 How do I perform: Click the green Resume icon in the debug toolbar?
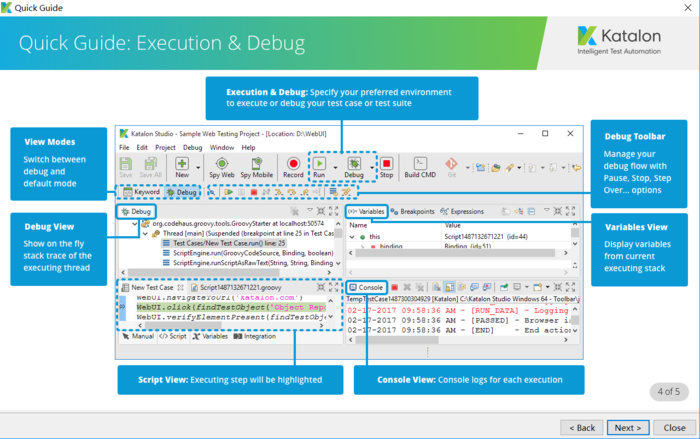[x=229, y=192]
